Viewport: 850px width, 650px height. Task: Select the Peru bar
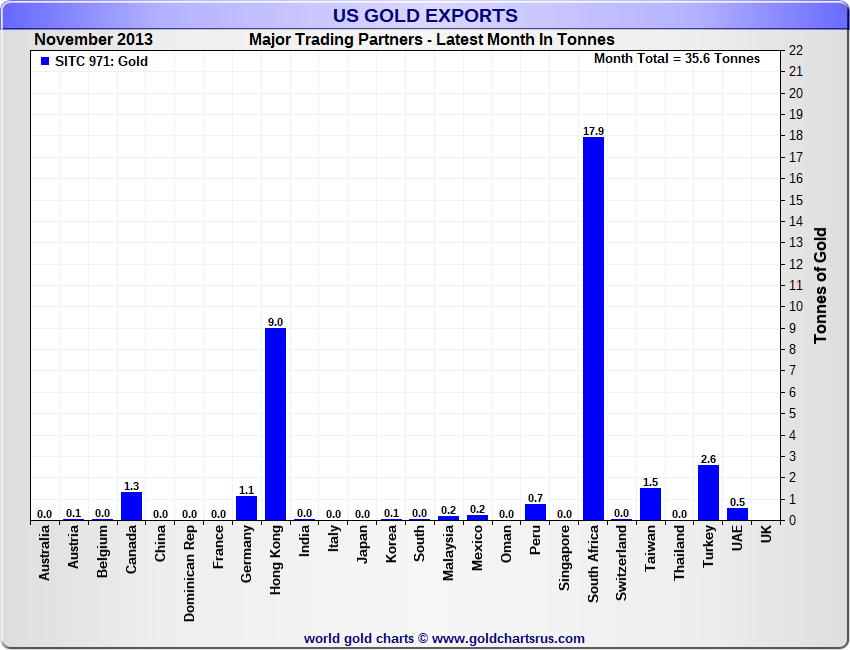tap(536, 512)
